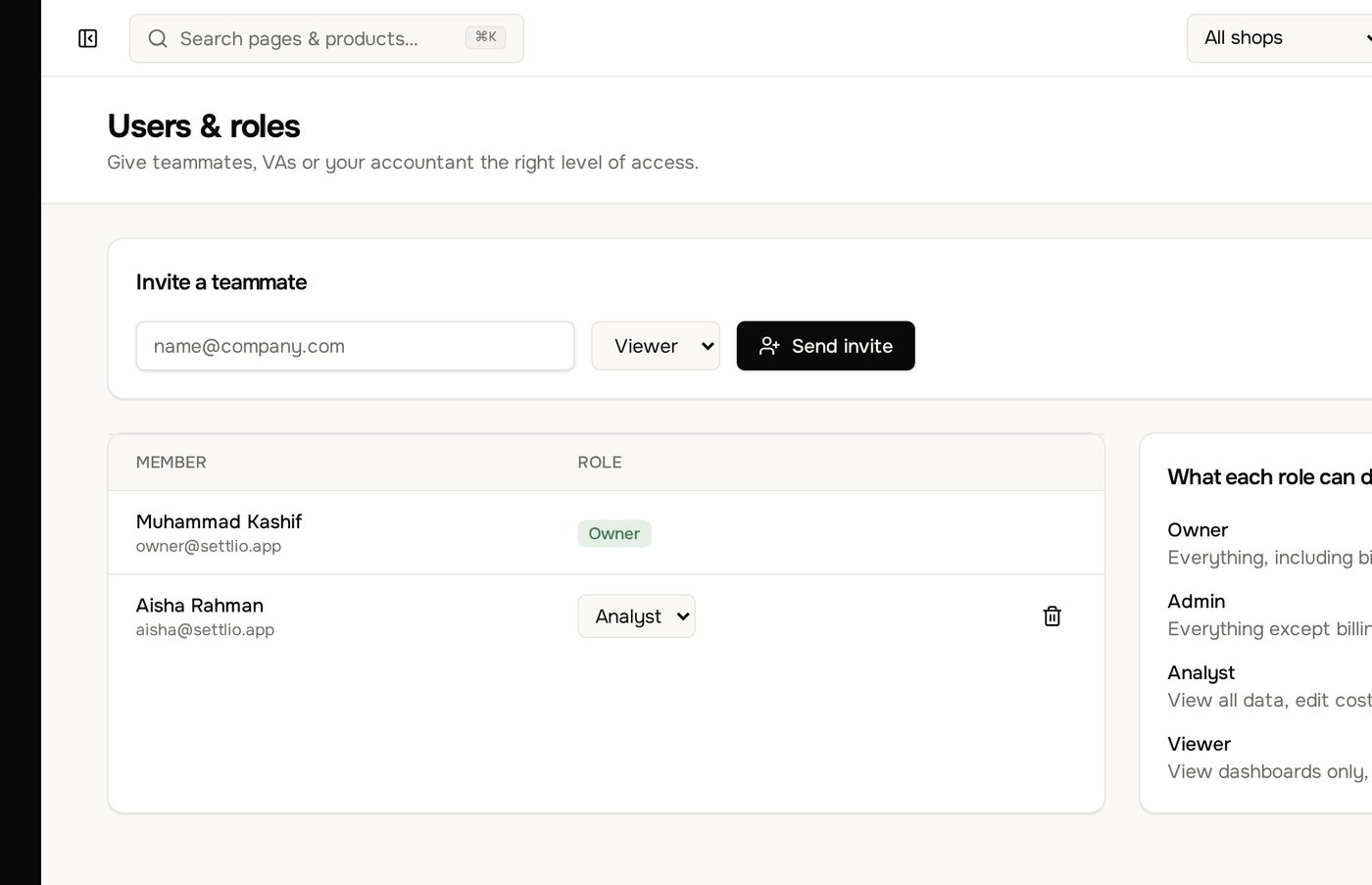Open the invite role Viewer dropdown

656,346
